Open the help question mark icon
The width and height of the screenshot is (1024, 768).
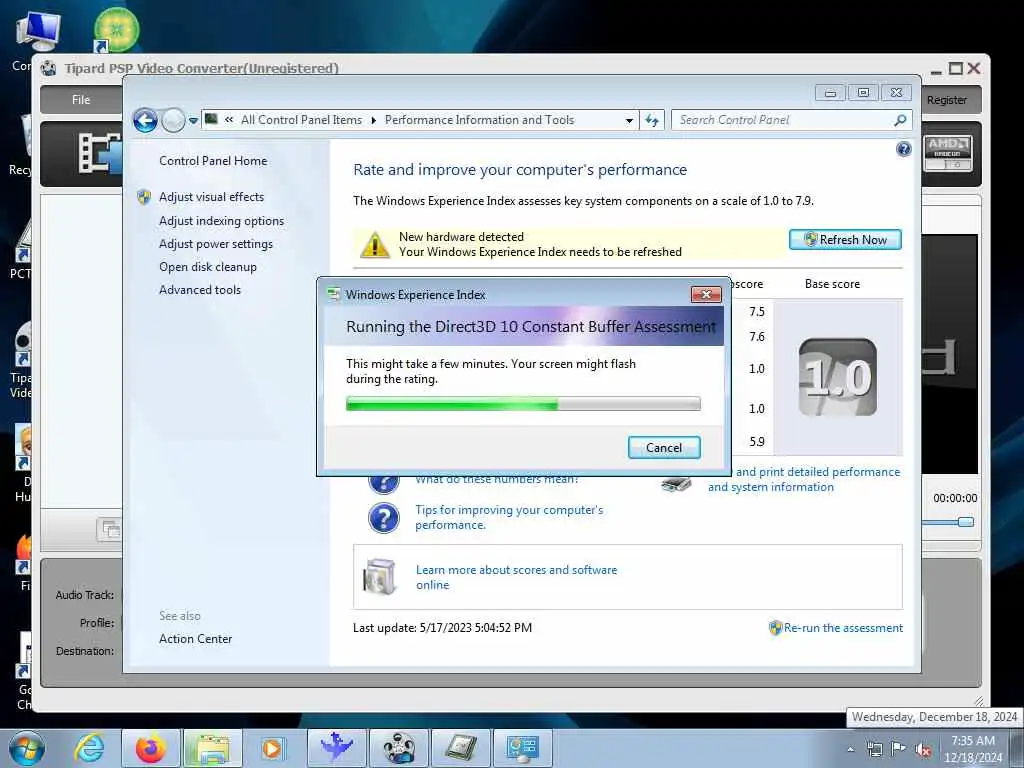pos(904,150)
